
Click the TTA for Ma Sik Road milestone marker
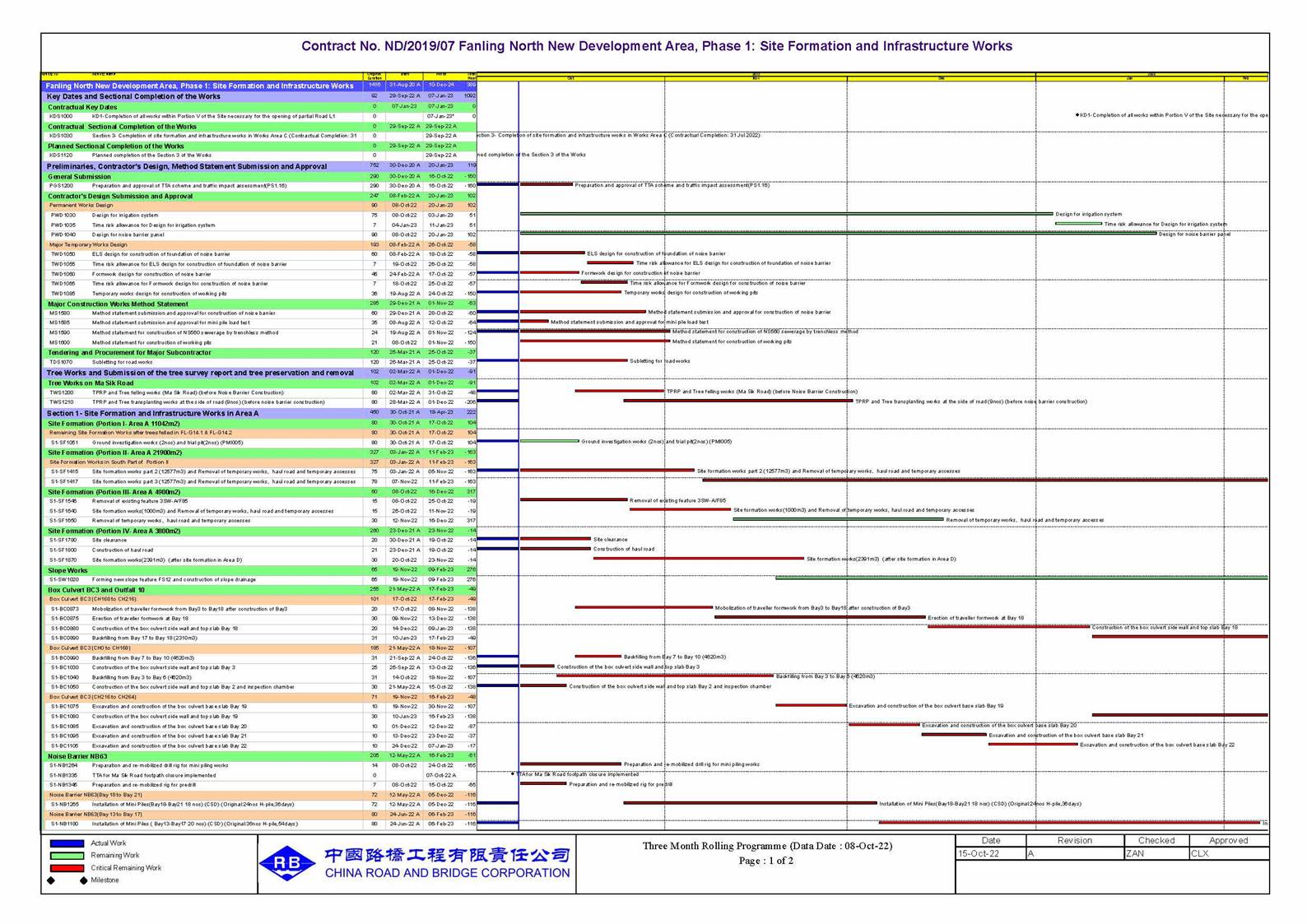click(513, 774)
